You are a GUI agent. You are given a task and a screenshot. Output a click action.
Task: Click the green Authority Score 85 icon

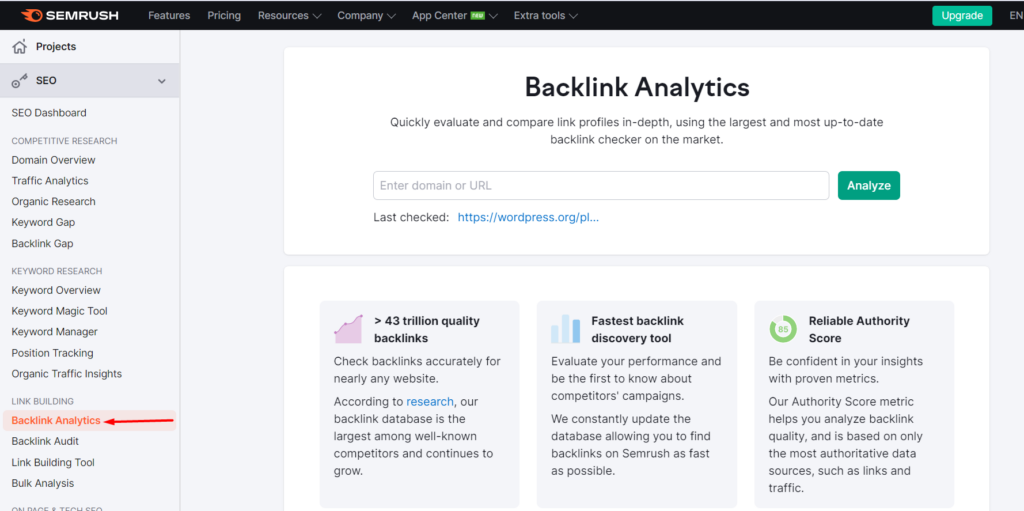(783, 329)
